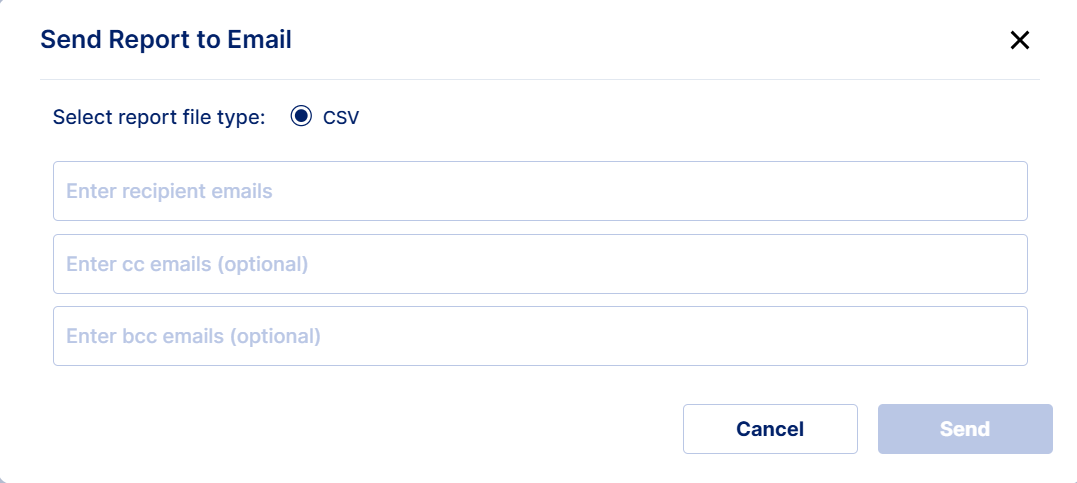Close the Send Report to Email dialog
The height and width of the screenshot is (483, 1077).
[1019, 40]
